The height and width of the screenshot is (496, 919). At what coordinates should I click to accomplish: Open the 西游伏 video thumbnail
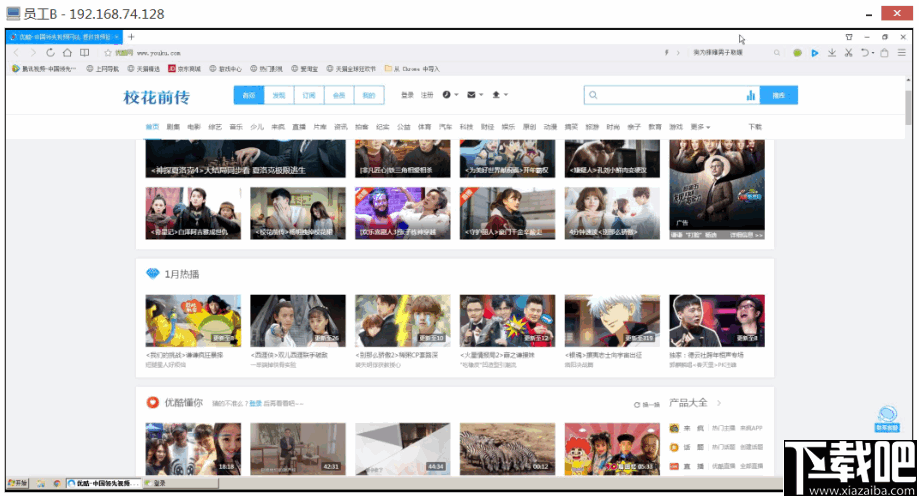(298, 321)
